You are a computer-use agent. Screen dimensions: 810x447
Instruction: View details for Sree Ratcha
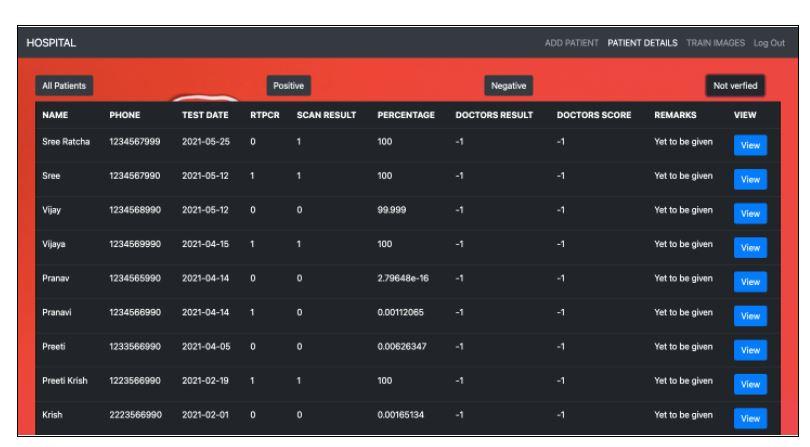coord(750,145)
